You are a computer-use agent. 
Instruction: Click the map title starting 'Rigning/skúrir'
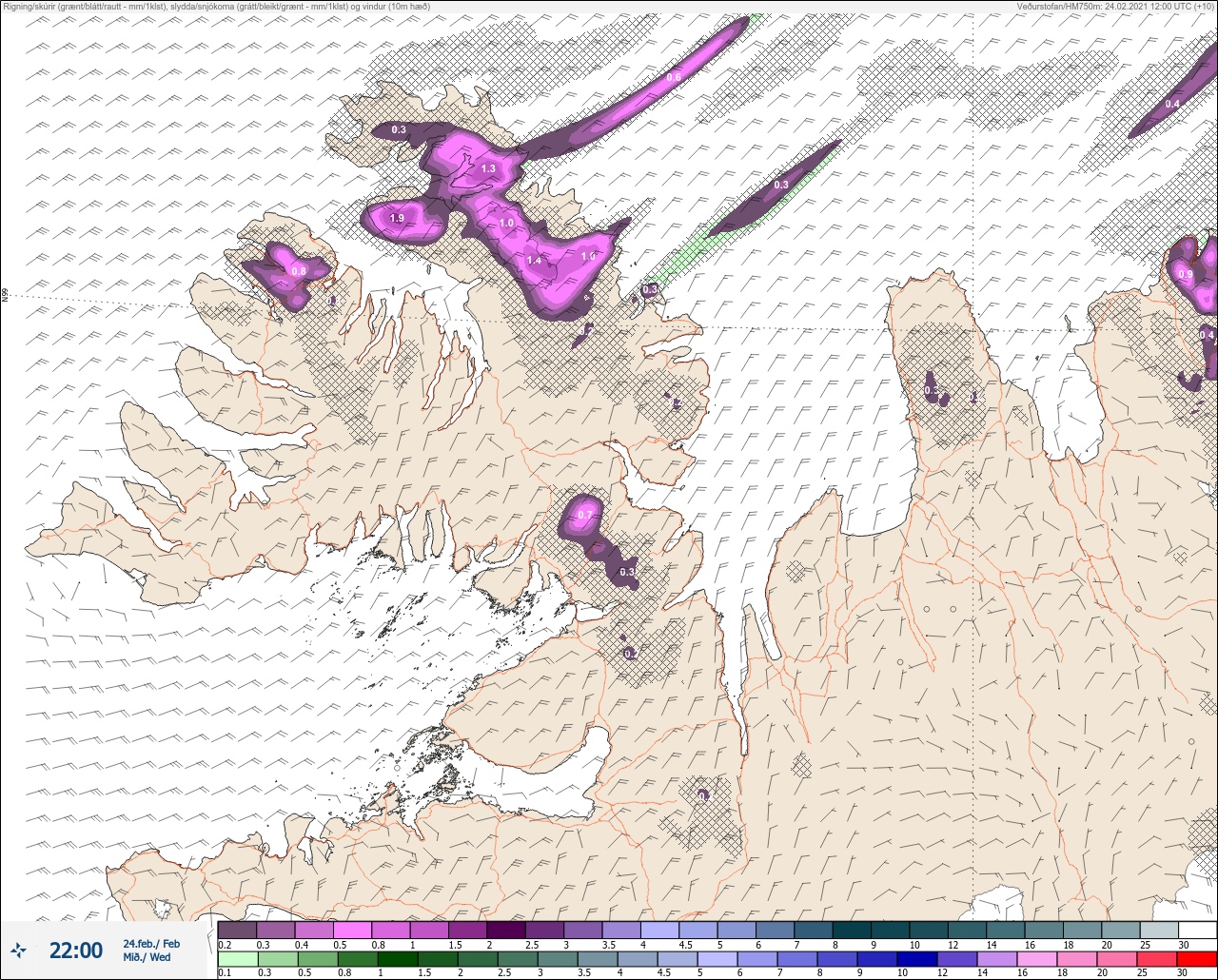[x=216, y=7]
